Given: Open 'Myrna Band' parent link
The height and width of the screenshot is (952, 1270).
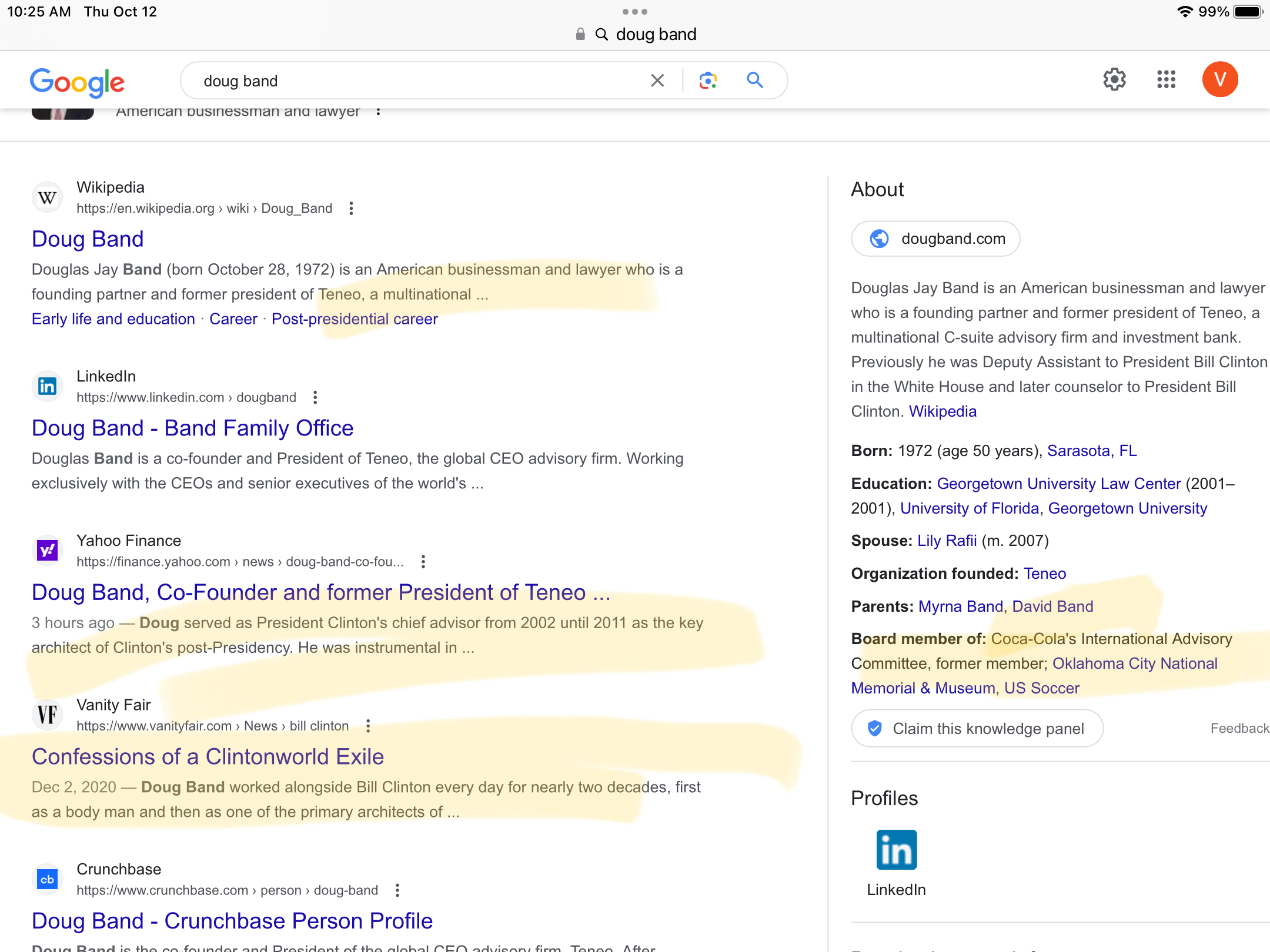Looking at the screenshot, I should tap(961, 606).
